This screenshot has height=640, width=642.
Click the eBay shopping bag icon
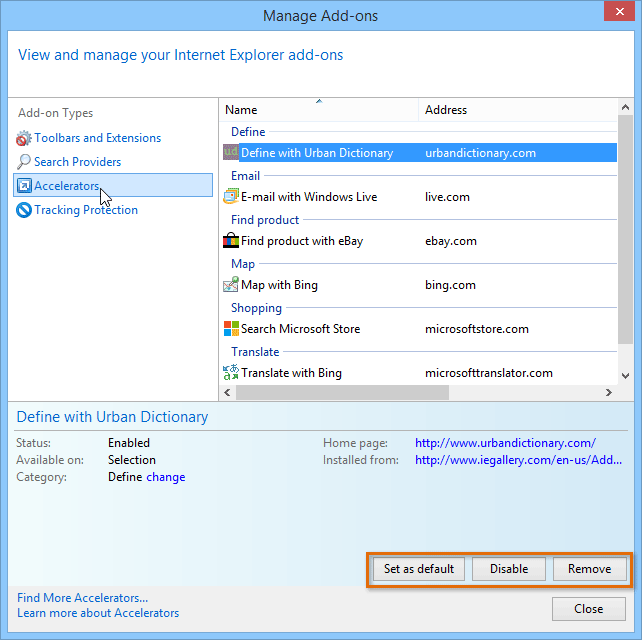(231, 240)
